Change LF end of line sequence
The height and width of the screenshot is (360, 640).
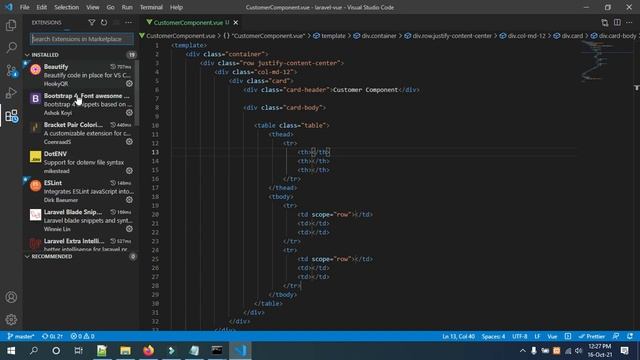(x=537, y=336)
